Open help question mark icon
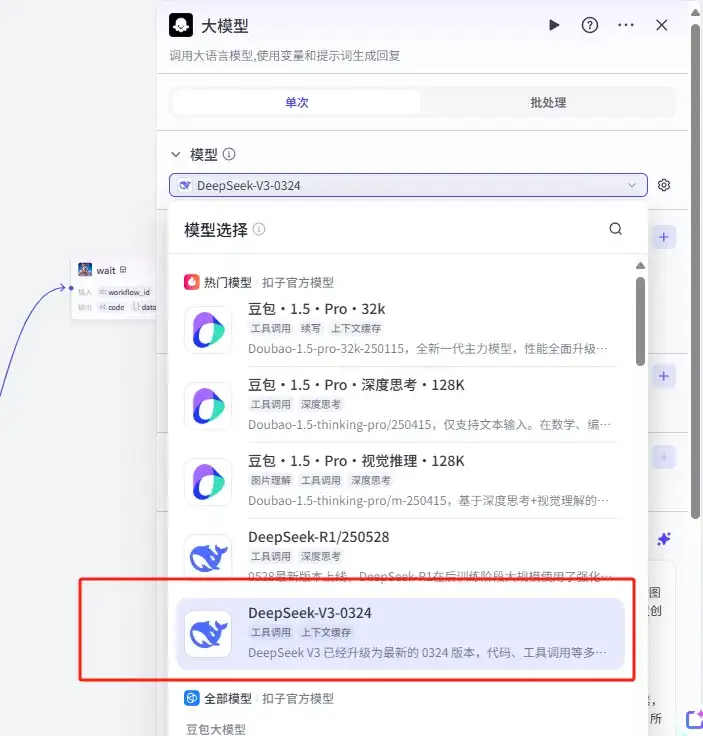This screenshot has width=703, height=736. click(x=589, y=25)
